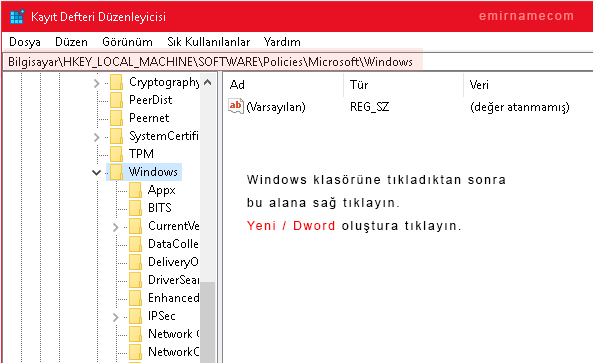593x363 pixels.
Task: Expand the IPSec key
Action: coord(115,317)
